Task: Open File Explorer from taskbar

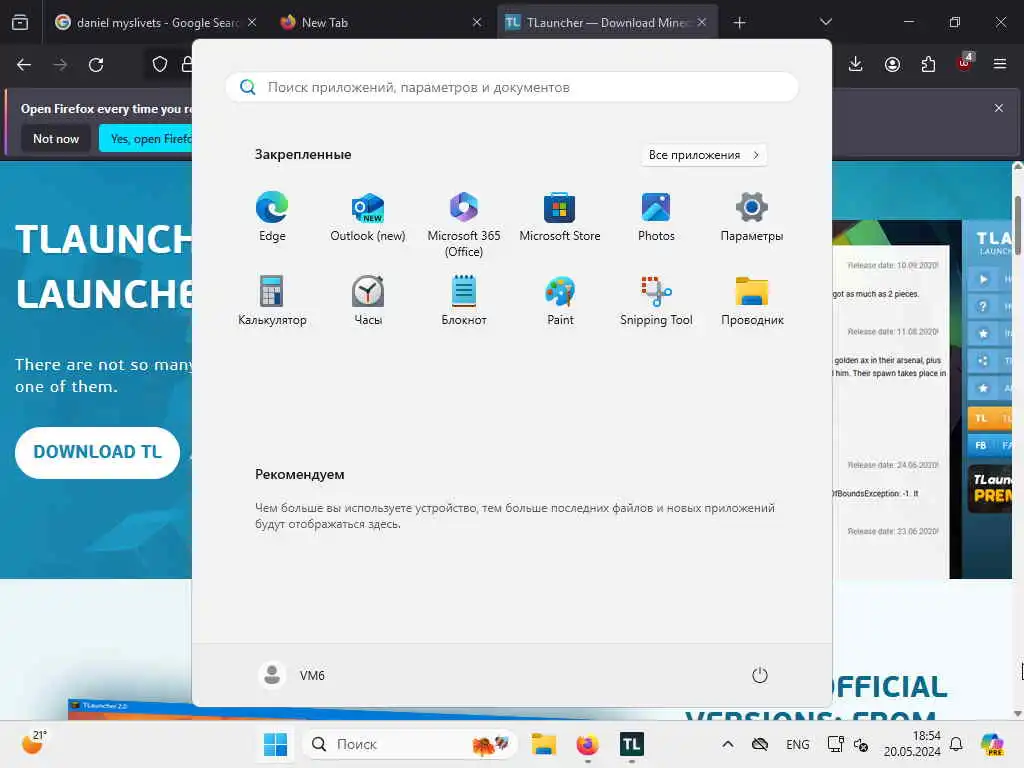Action: tap(543, 744)
